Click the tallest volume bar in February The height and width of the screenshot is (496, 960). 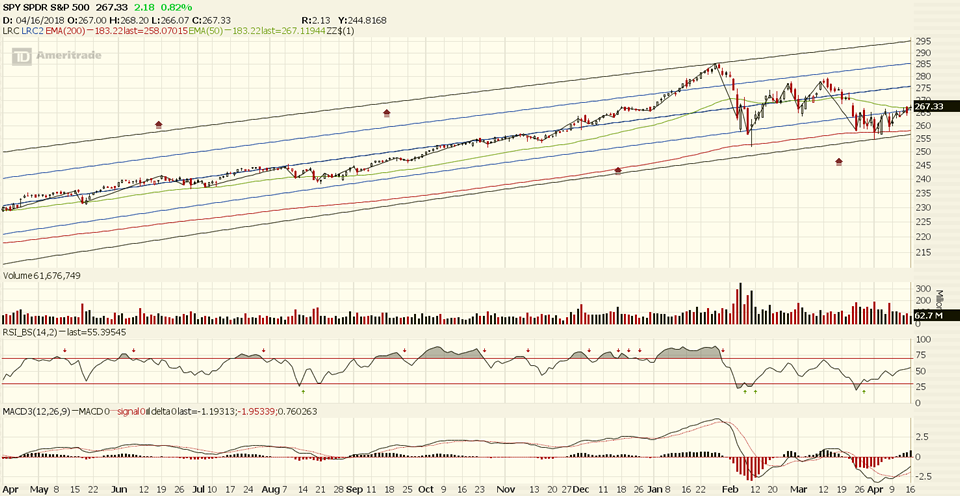coord(741,302)
